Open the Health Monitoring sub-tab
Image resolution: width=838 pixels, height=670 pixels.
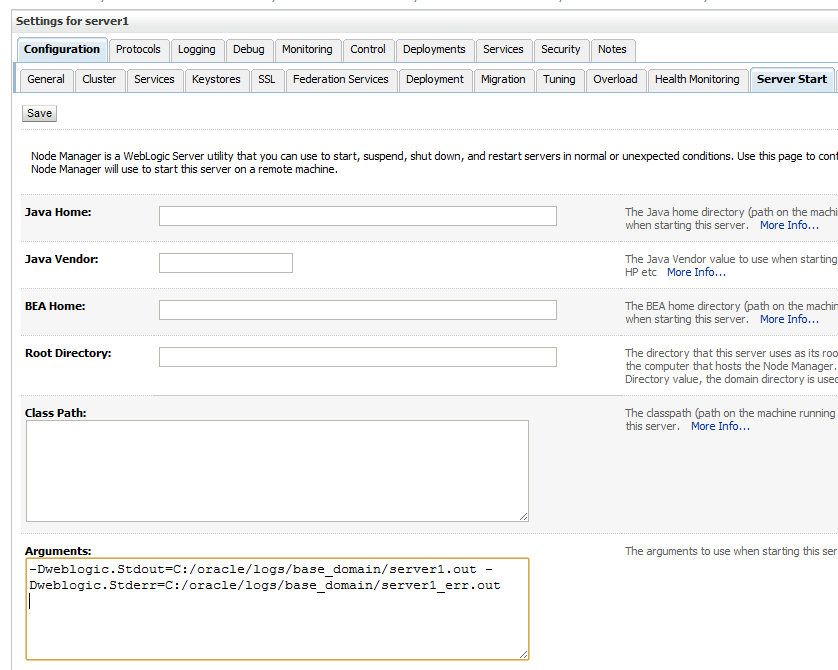(x=697, y=79)
